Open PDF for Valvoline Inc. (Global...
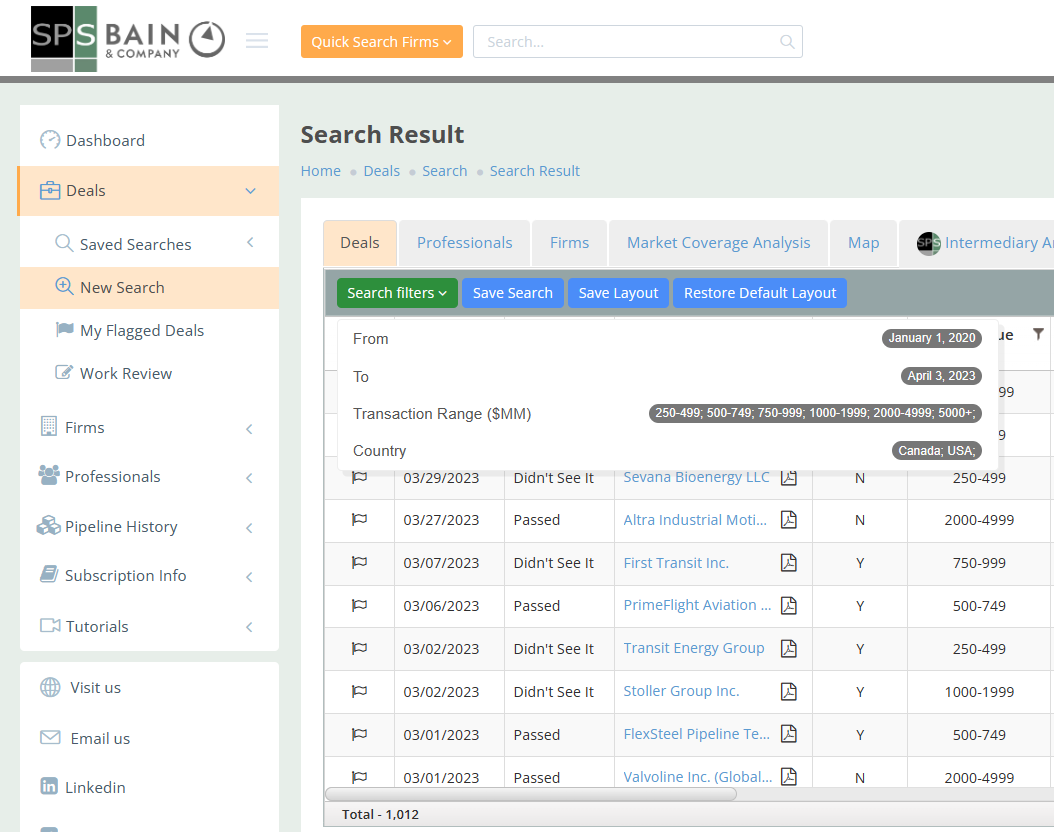1054x832 pixels. pyautogui.click(x=788, y=777)
